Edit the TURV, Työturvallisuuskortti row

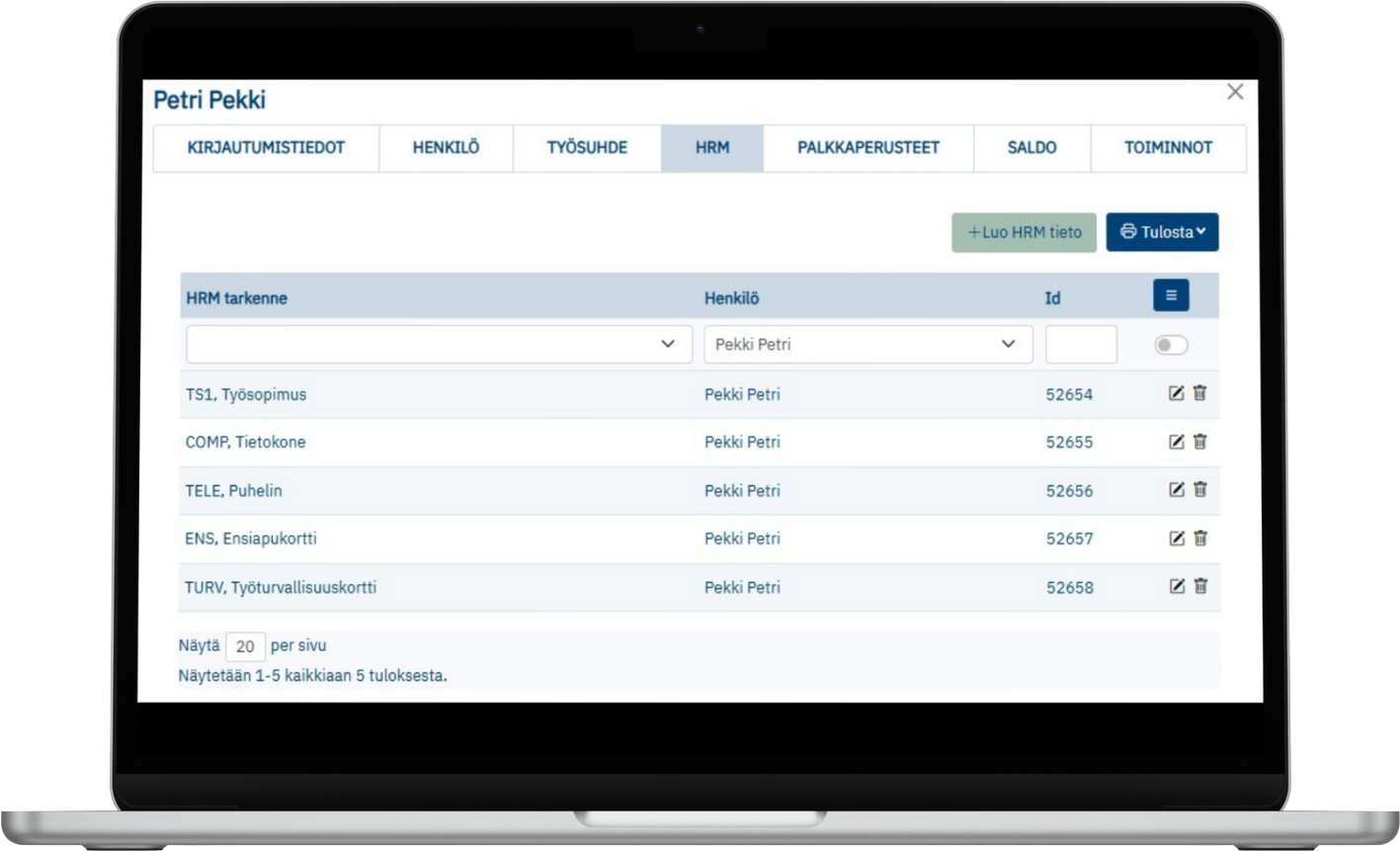click(x=1176, y=586)
